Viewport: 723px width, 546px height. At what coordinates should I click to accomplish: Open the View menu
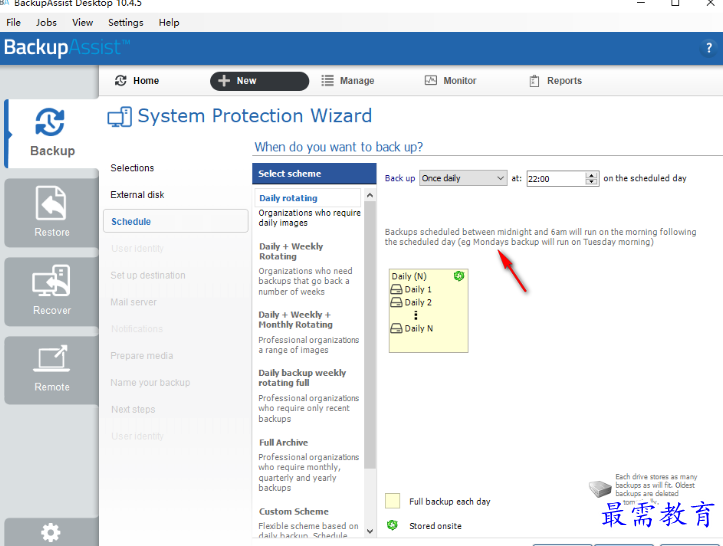coord(82,23)
